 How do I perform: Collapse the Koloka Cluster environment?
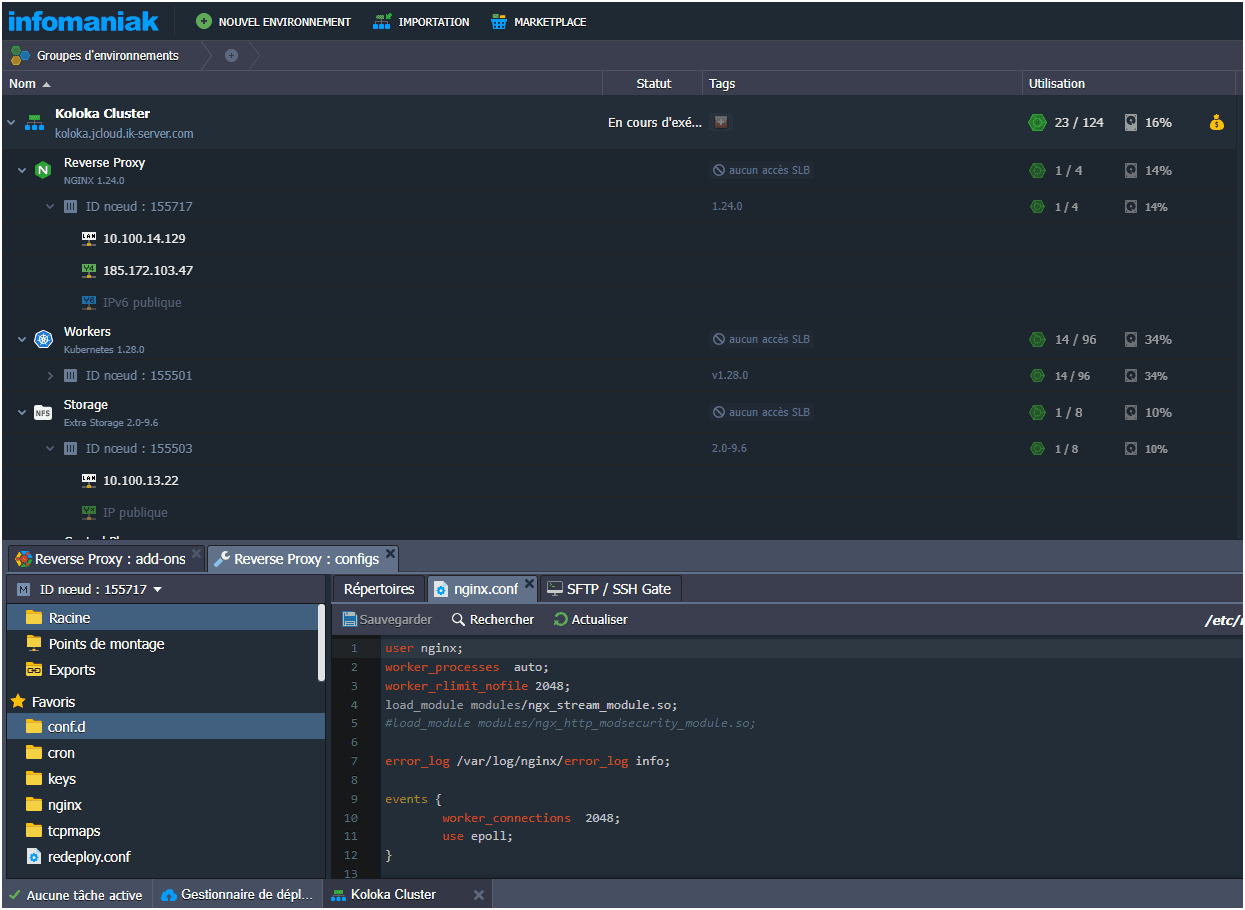[x=11, y=123]
